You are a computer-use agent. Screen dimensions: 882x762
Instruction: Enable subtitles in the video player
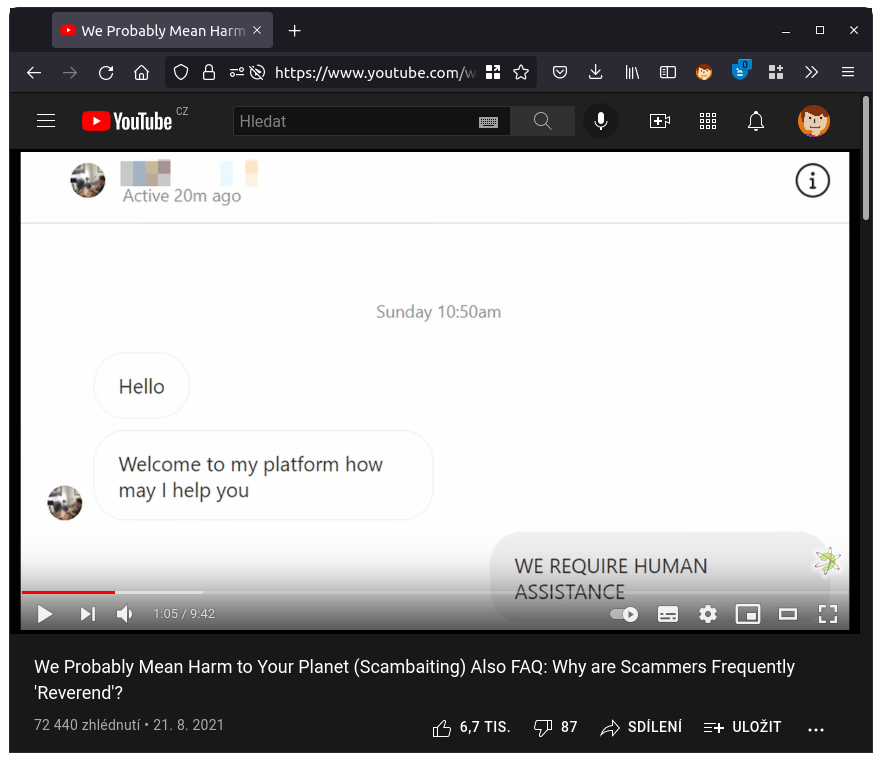point(668,614)
